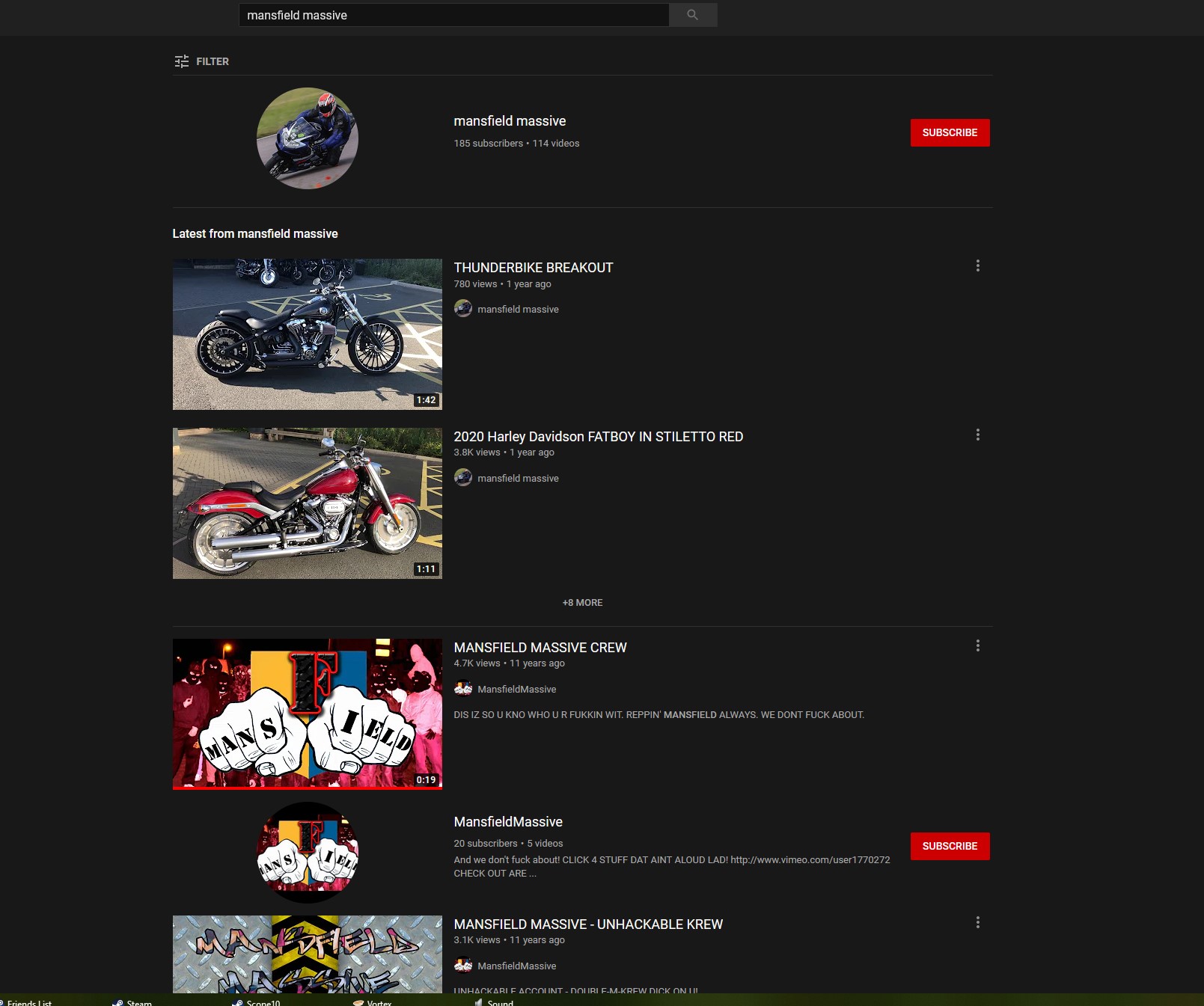The image size is (1204, 1006).
Task: Click the MansfieldMassive avatar icon under MANSFIELD MASSIVE CREW
Action: click(463, 688)
